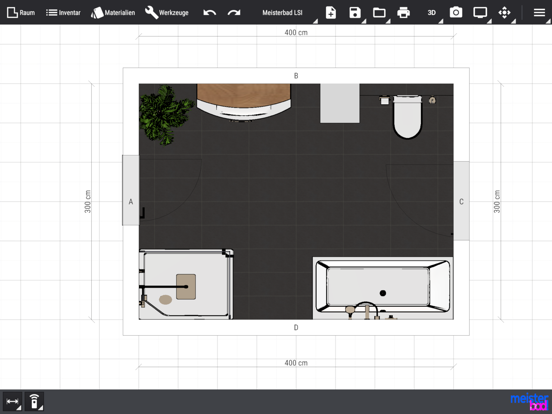Open the Meisterbad LSI project dropdown
552x414 pixels.
[282, 13]
